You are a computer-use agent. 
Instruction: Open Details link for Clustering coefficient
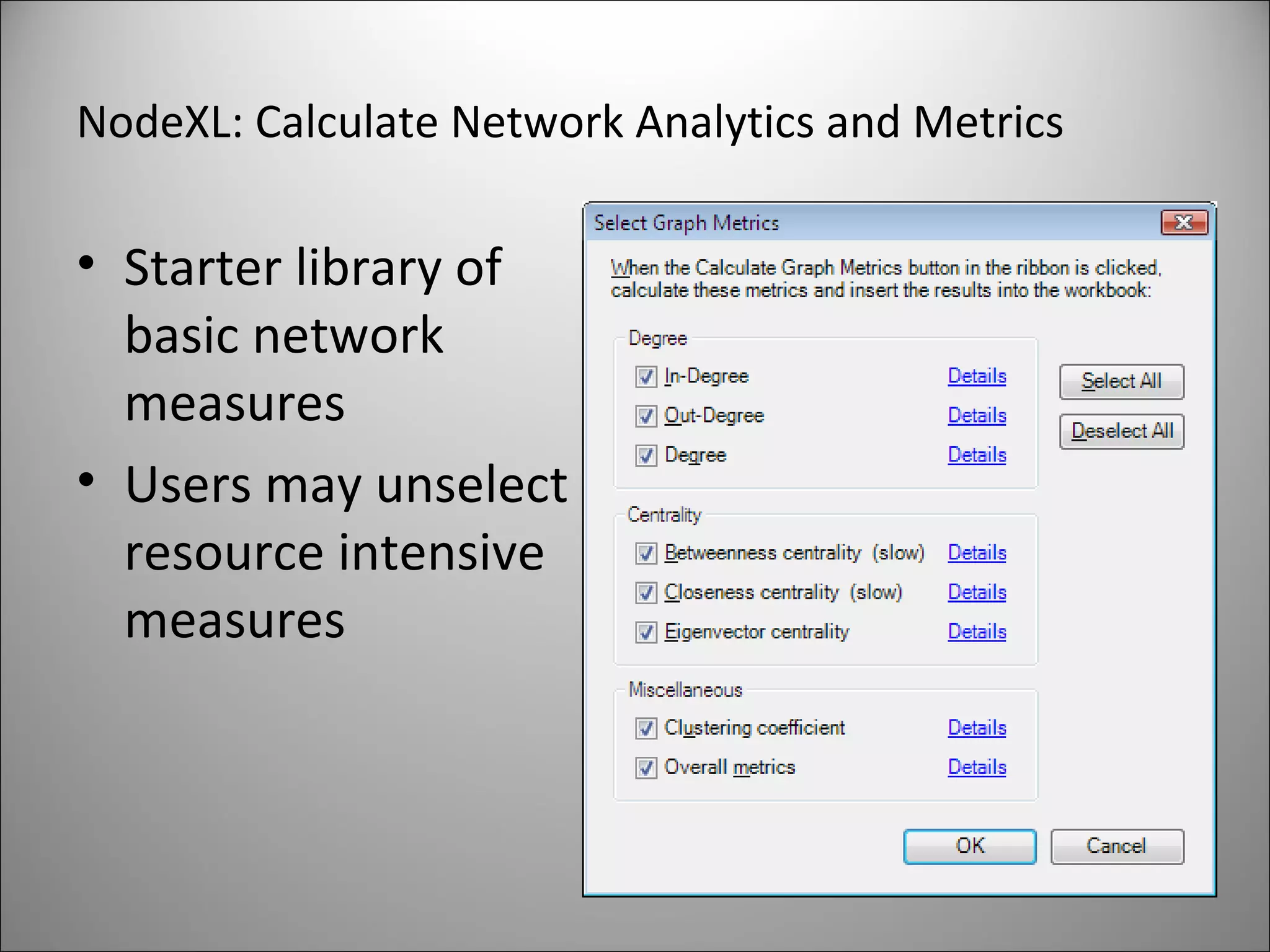(977, 728)
